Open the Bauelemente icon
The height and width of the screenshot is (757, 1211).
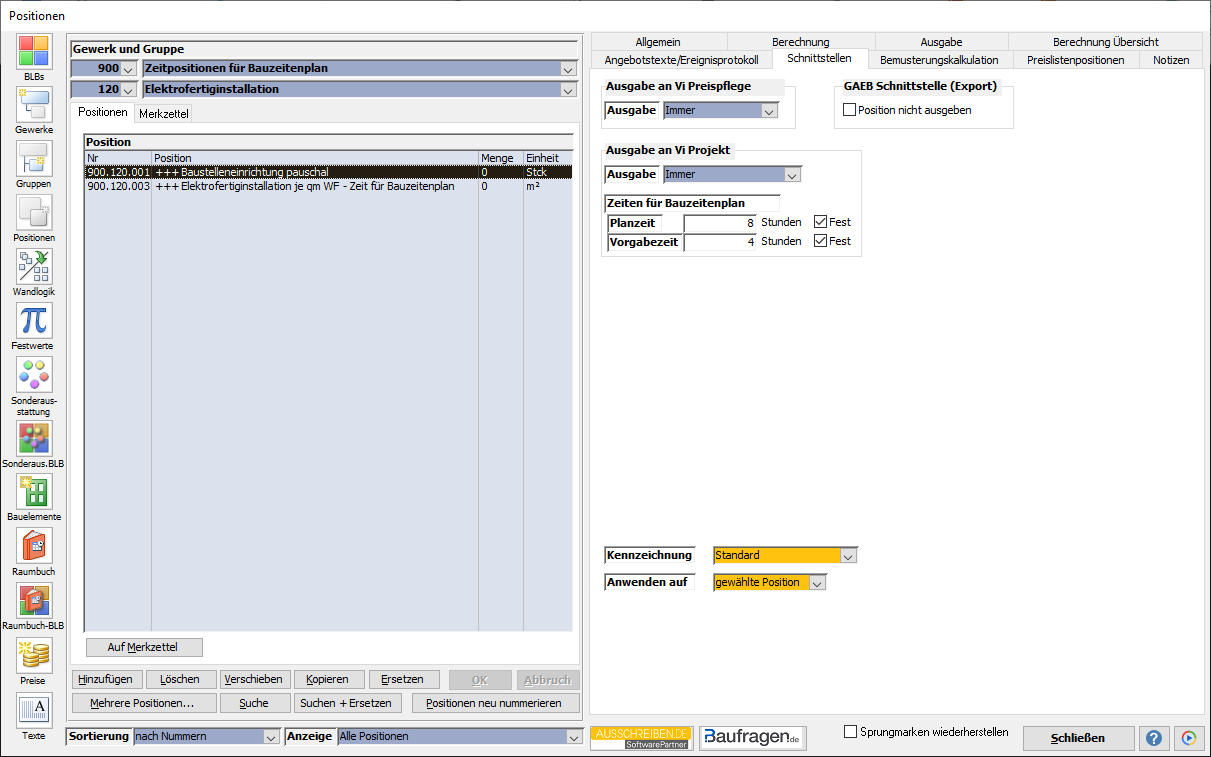pos(34,492)
